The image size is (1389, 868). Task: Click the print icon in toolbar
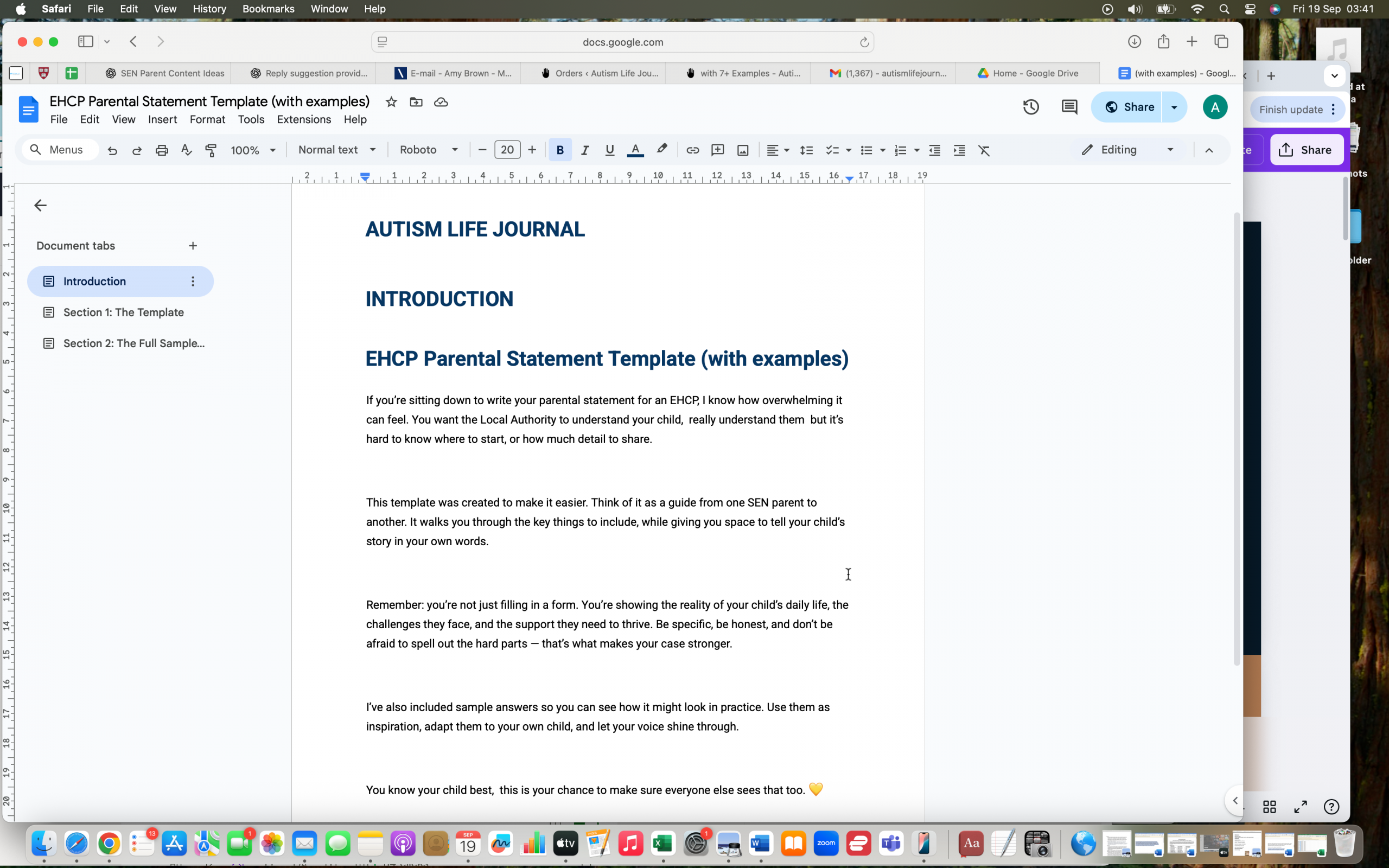[x=162, y=150]
